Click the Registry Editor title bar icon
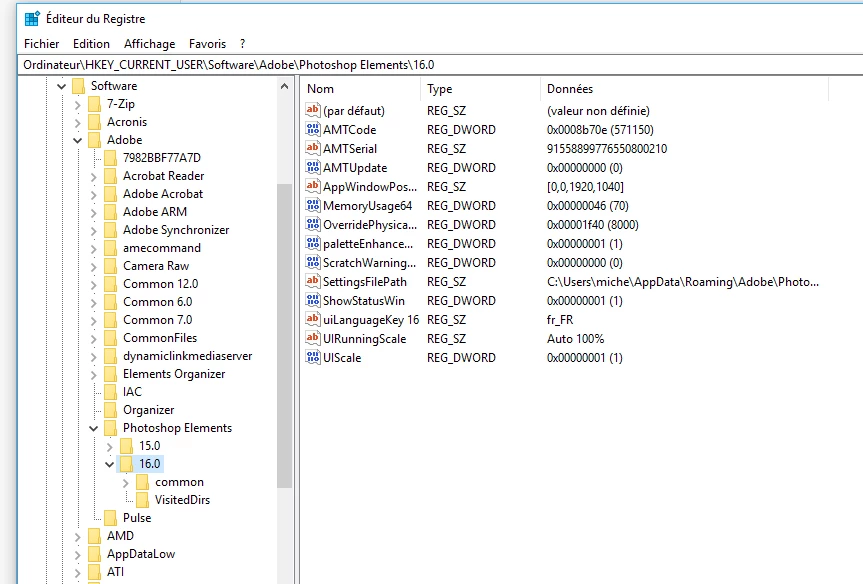The image size is (863, 584). [32, 19]
